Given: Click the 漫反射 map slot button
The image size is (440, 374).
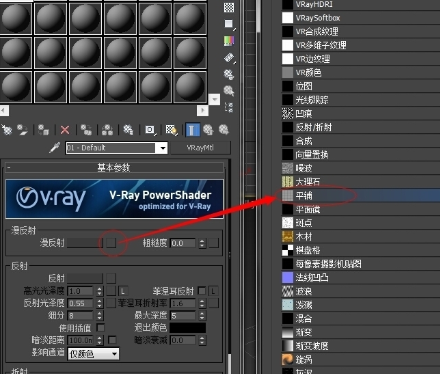Looking at the screenshot, I should pyautogui.click(x=111, y=243).
